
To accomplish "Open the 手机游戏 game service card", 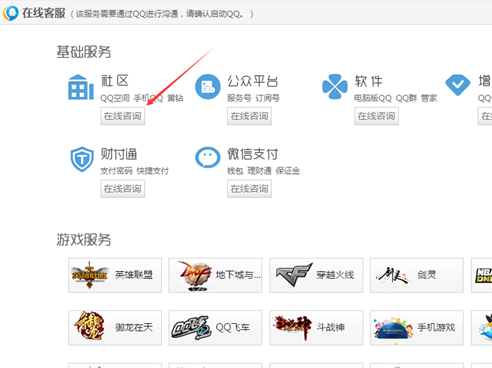I will pyautogui.click(x=417, y=328).
